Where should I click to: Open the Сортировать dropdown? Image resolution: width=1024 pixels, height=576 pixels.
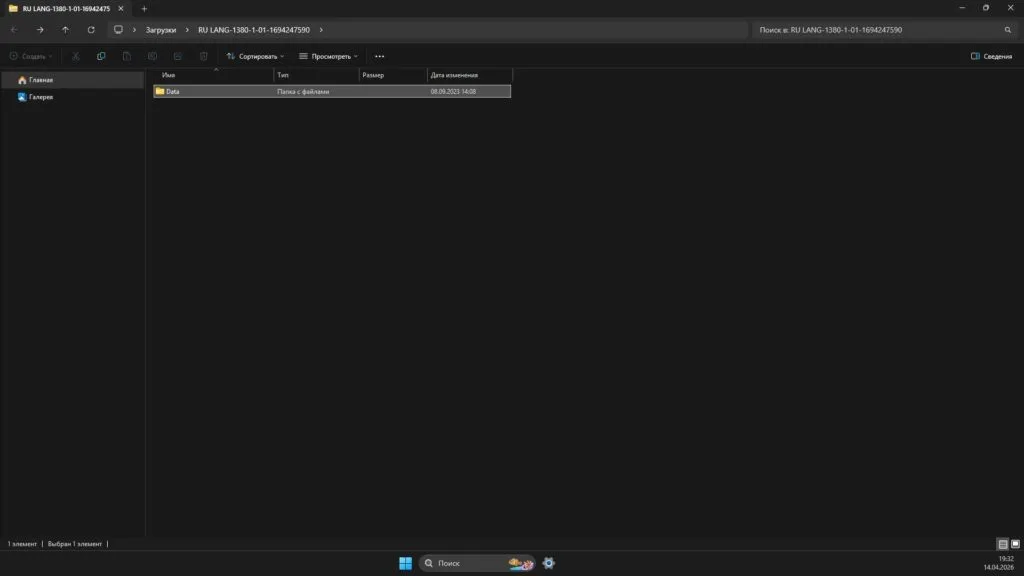click(x=255, y=56)
